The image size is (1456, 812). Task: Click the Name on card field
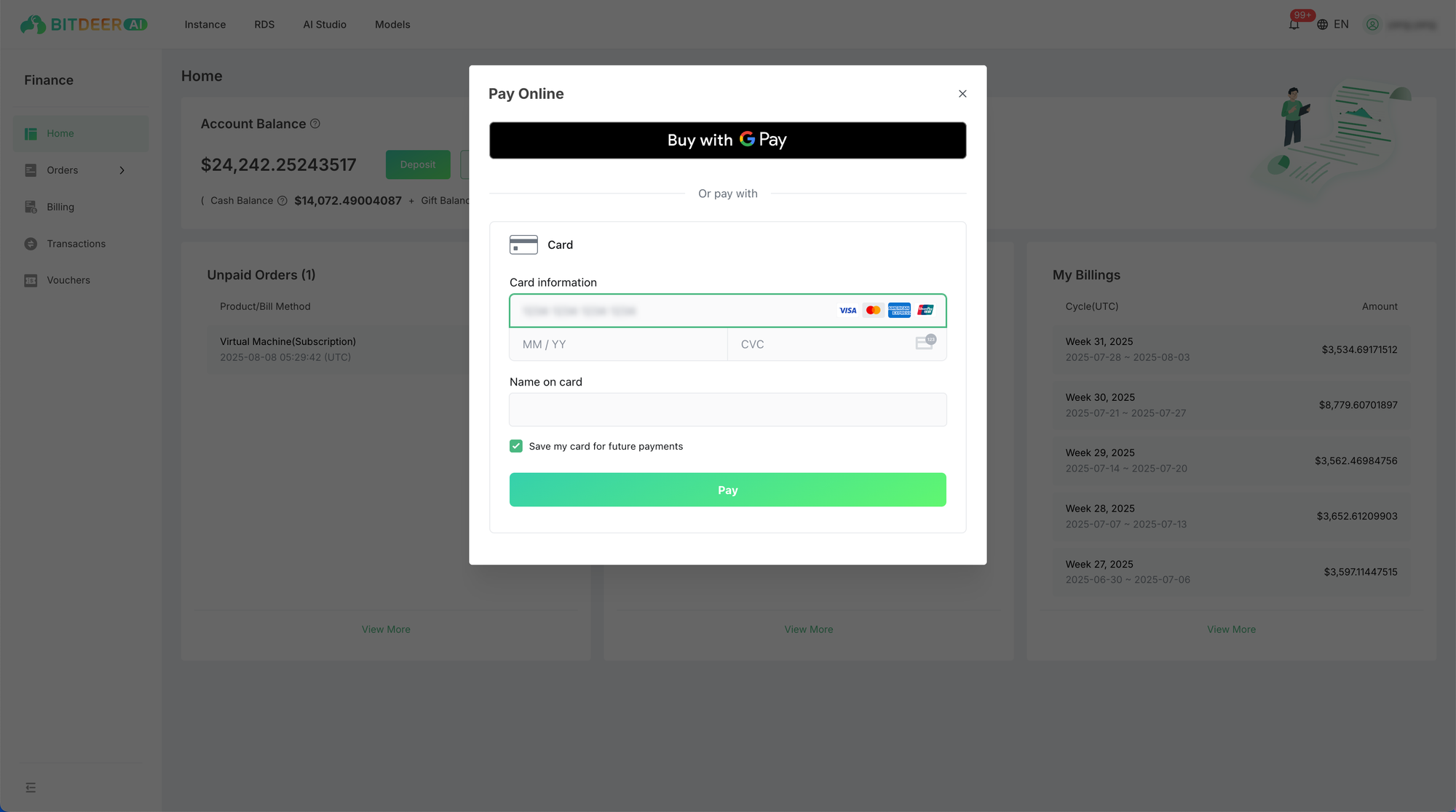728,410
